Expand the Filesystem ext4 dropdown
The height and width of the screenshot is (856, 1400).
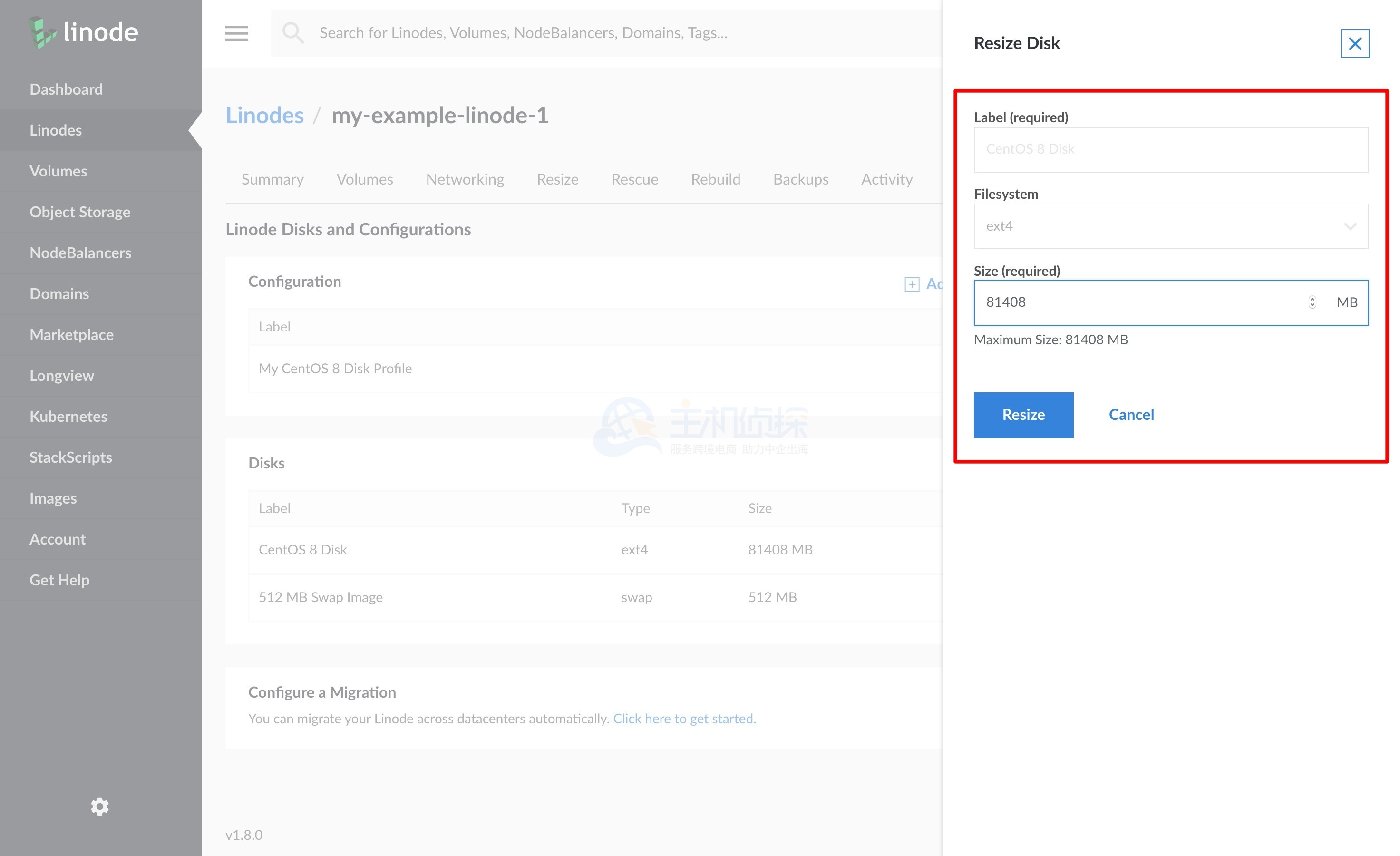click(1159, 226)
